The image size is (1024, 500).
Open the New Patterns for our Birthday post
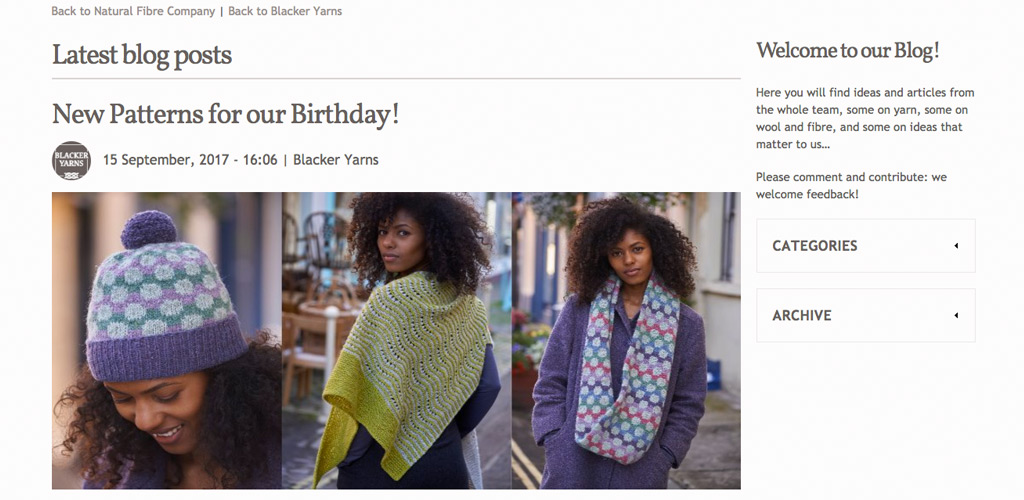[225, 114]
